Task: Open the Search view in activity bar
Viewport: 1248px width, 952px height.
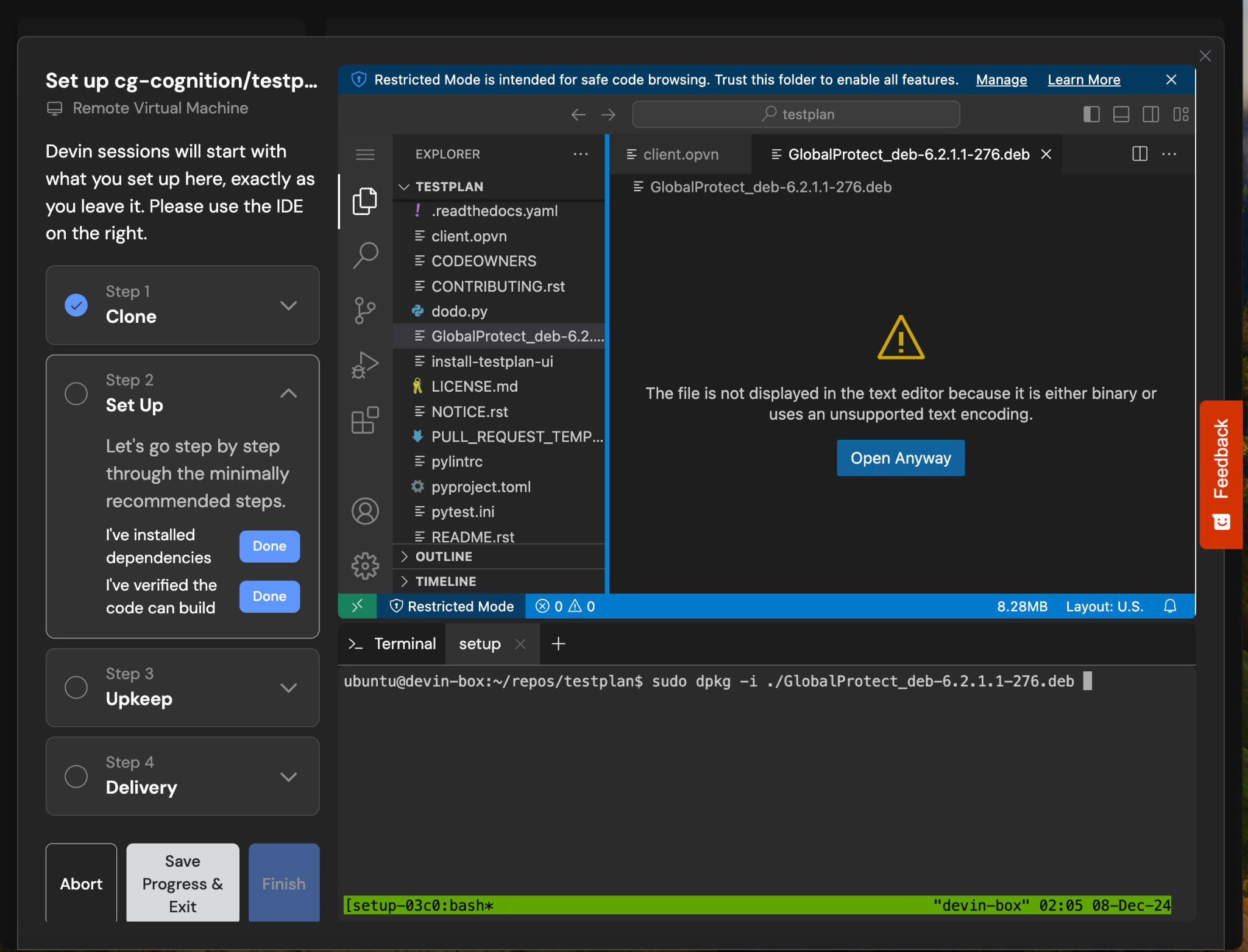Action: click(365, 255)
